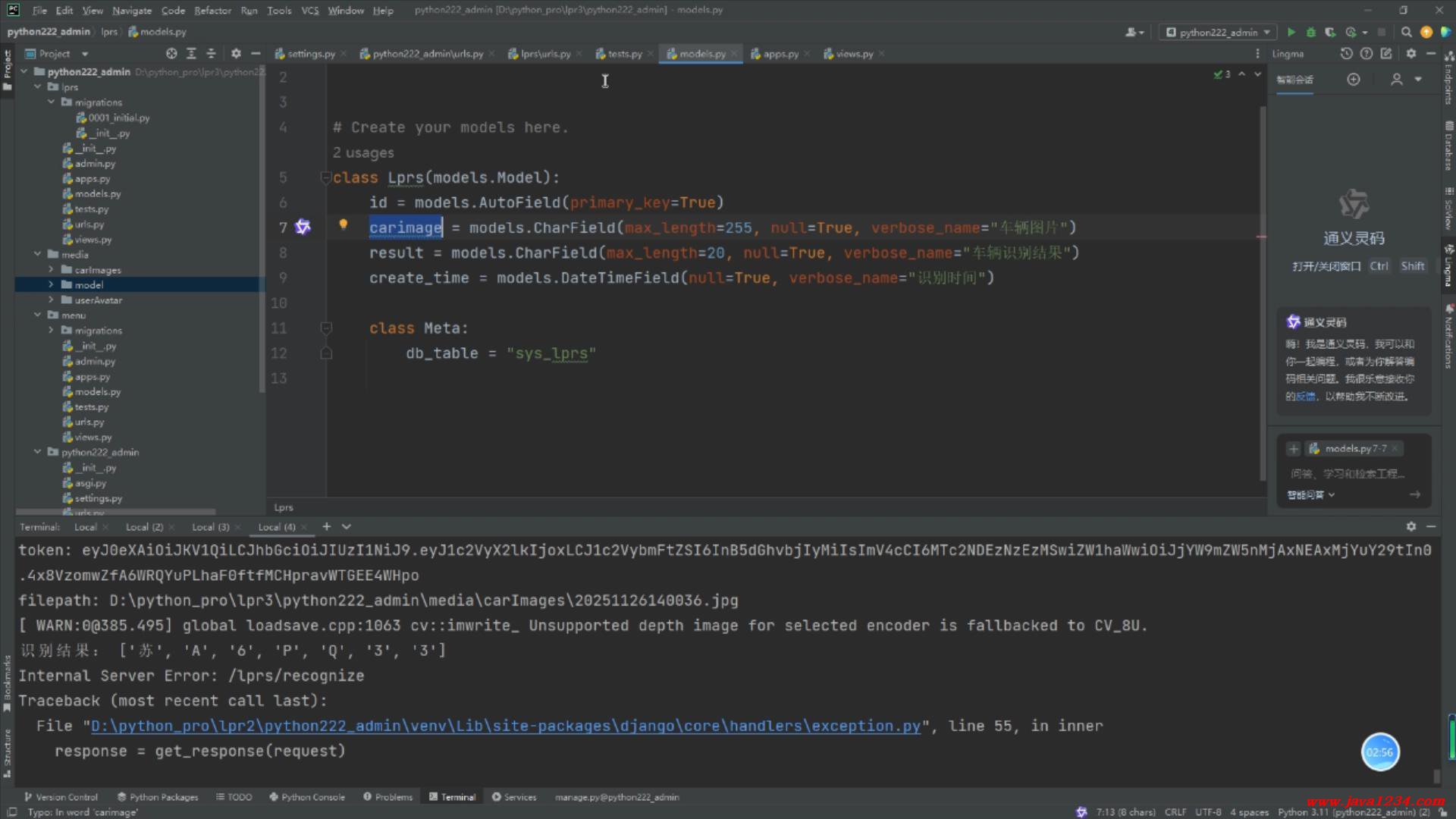1456x819 pixels.
Task: Click the Debug bug icon
Action: pyautogui.click(x=1310, y=32)
